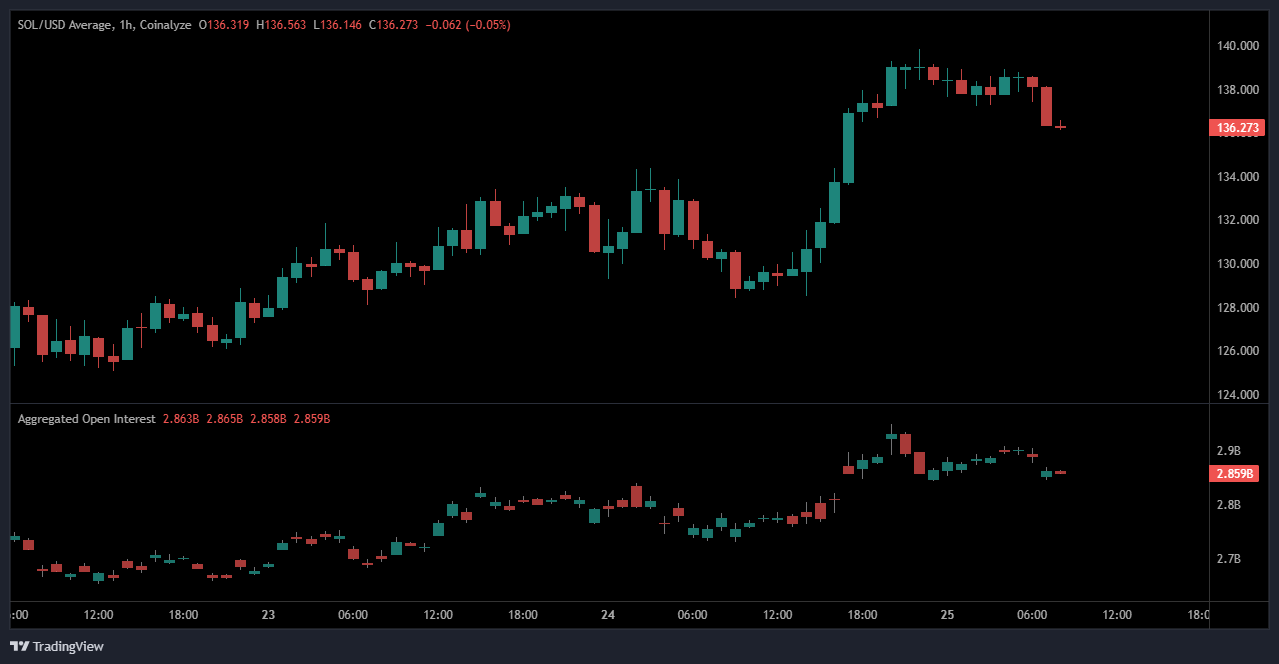Click the TradingView logo
The width and height of the screenshot is (1279, 664).
57,646
